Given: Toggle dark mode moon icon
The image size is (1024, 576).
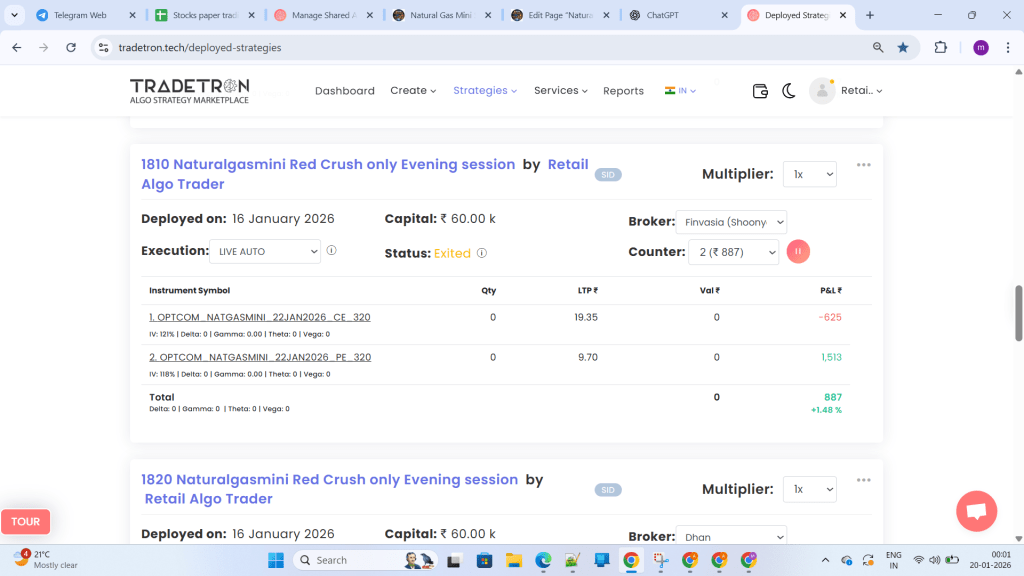Looking at the screenshot, I should pyautogui.click(x=788, y=91).
